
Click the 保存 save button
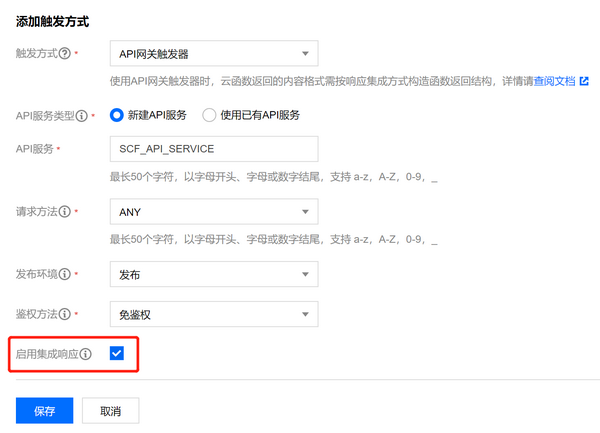pos(44,410)
